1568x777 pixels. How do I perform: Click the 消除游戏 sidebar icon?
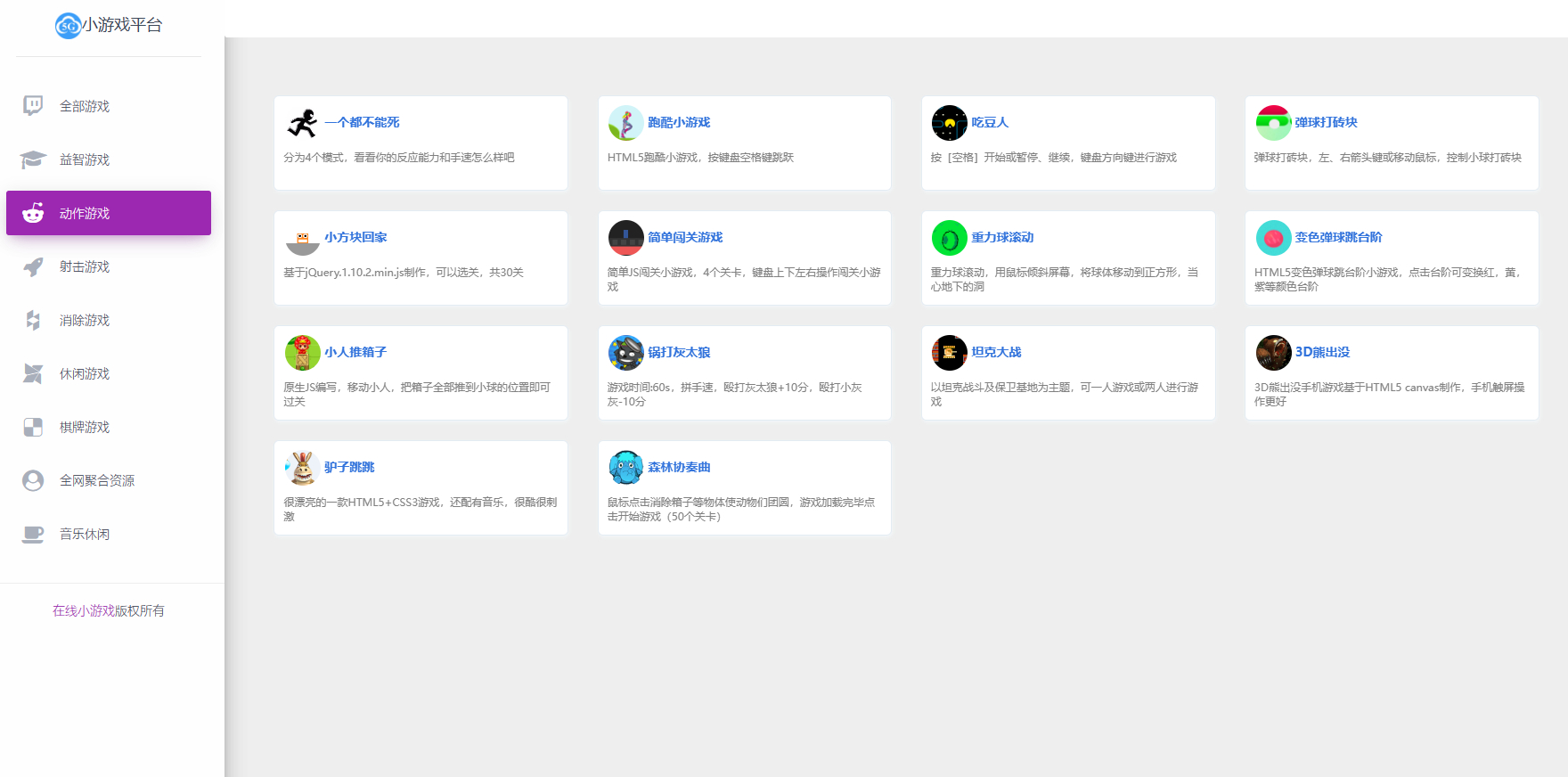pyautogui.click(x=33, y=320)
